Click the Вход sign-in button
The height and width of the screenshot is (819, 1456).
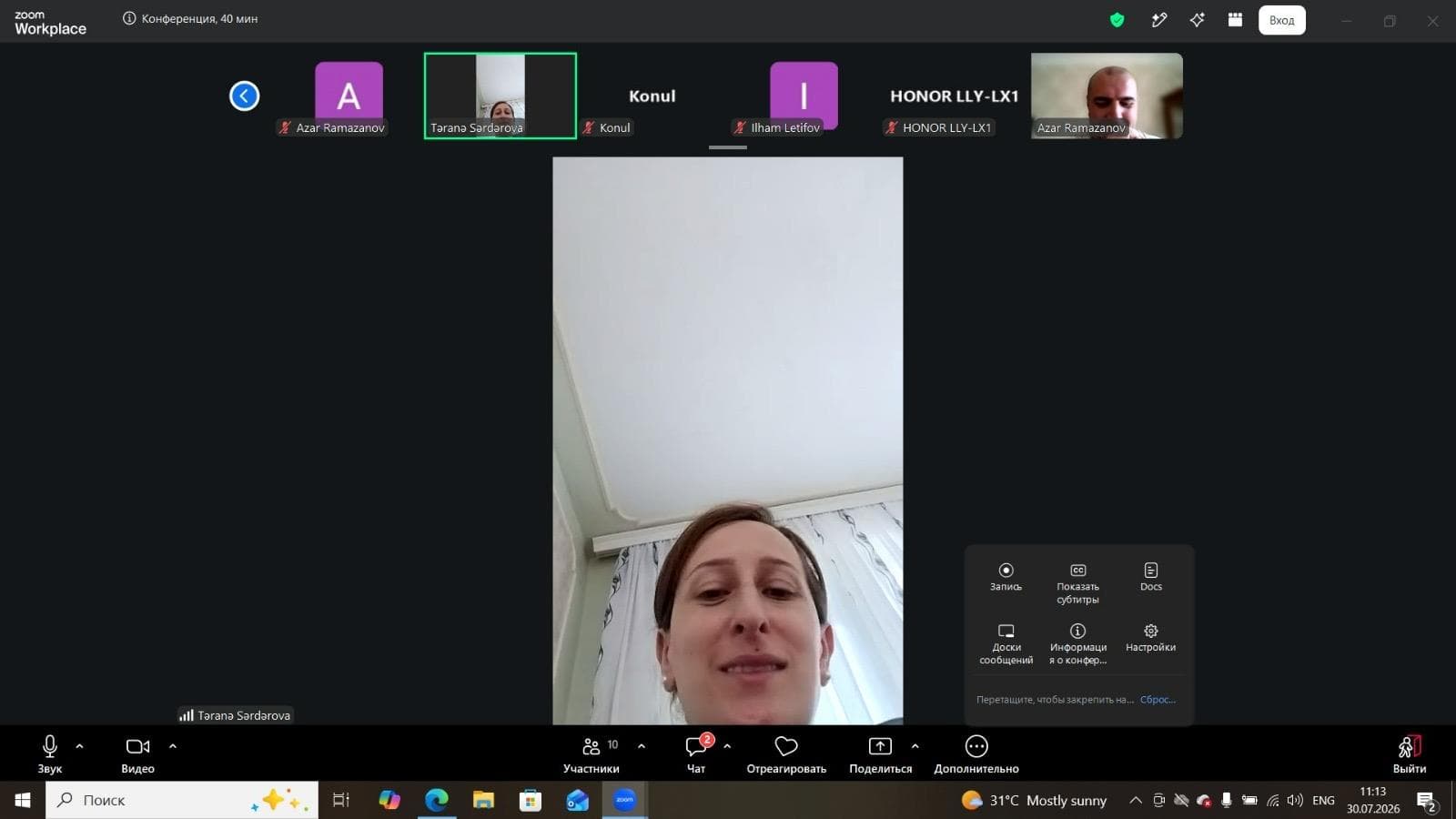point(1281,20)
